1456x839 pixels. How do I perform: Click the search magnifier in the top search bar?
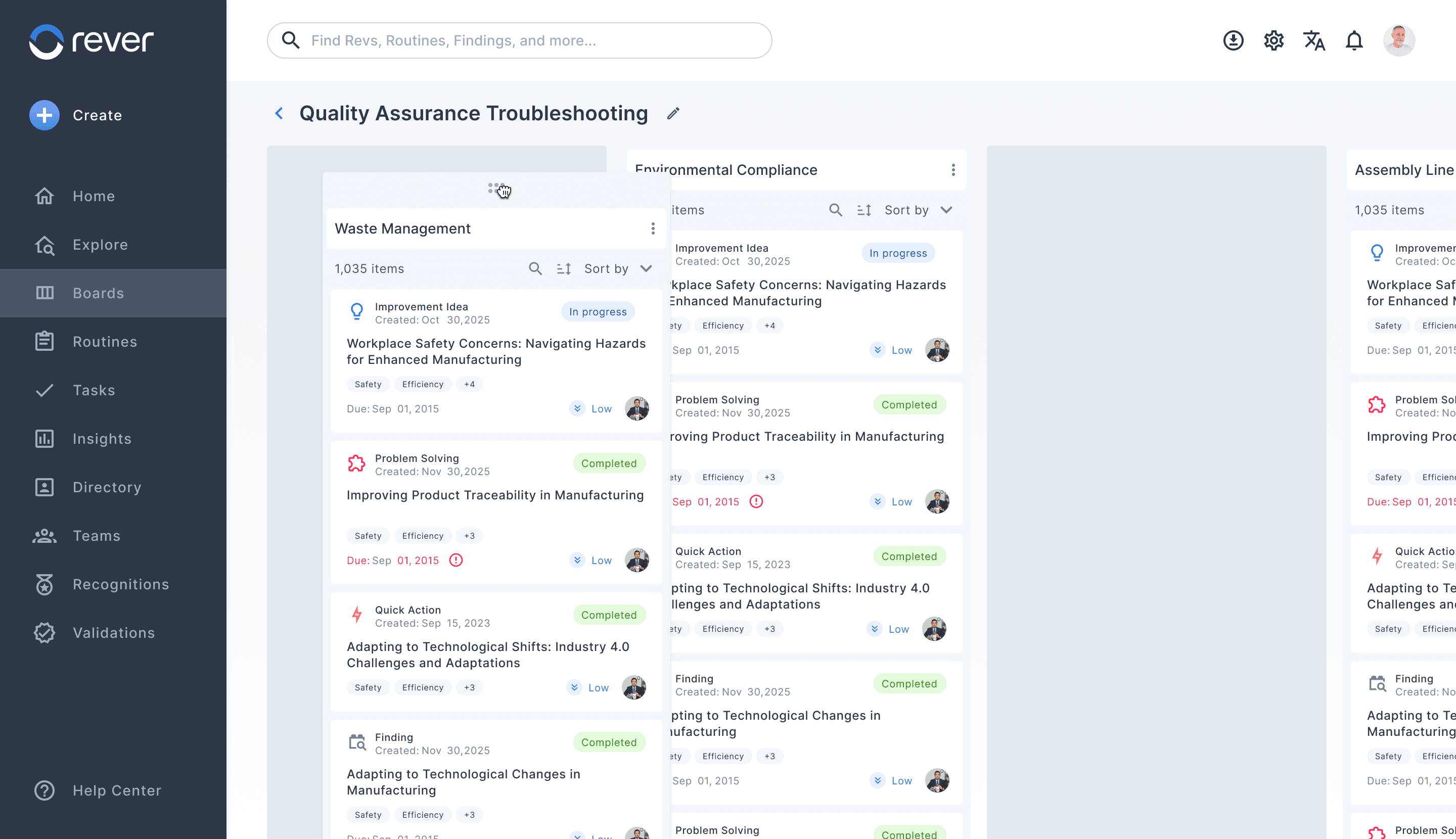[290, 40]
